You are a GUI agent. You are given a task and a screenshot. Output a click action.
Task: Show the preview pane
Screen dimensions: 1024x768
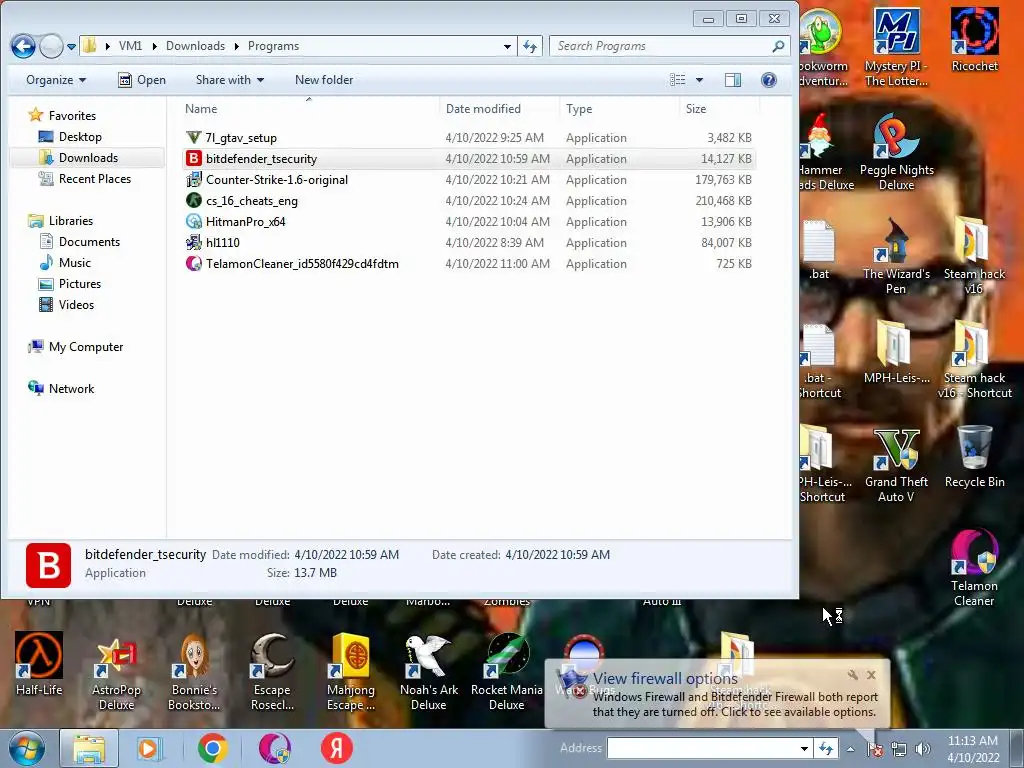click(733, 80)
